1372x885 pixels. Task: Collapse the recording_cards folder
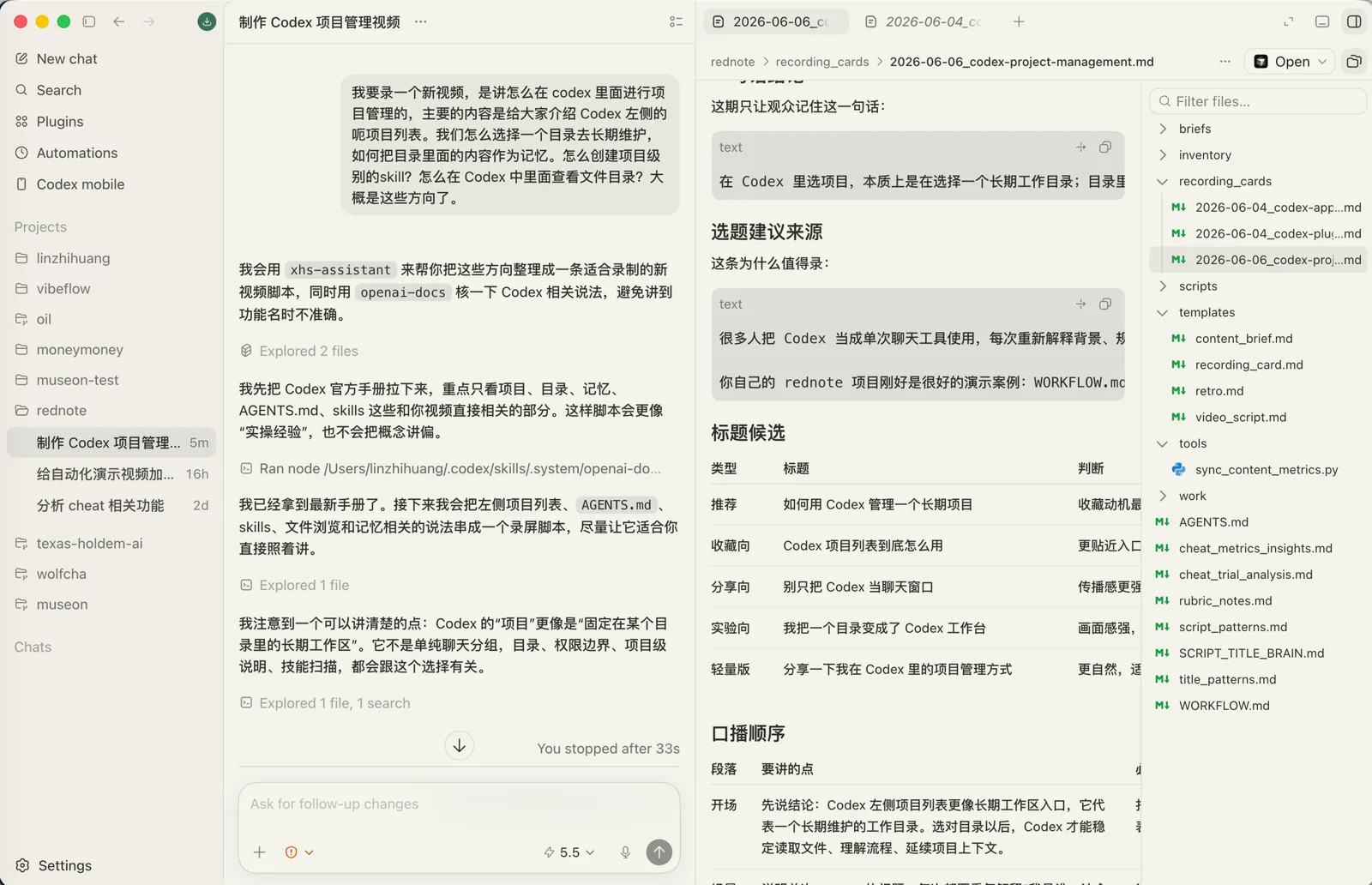tap(1257, 181)
